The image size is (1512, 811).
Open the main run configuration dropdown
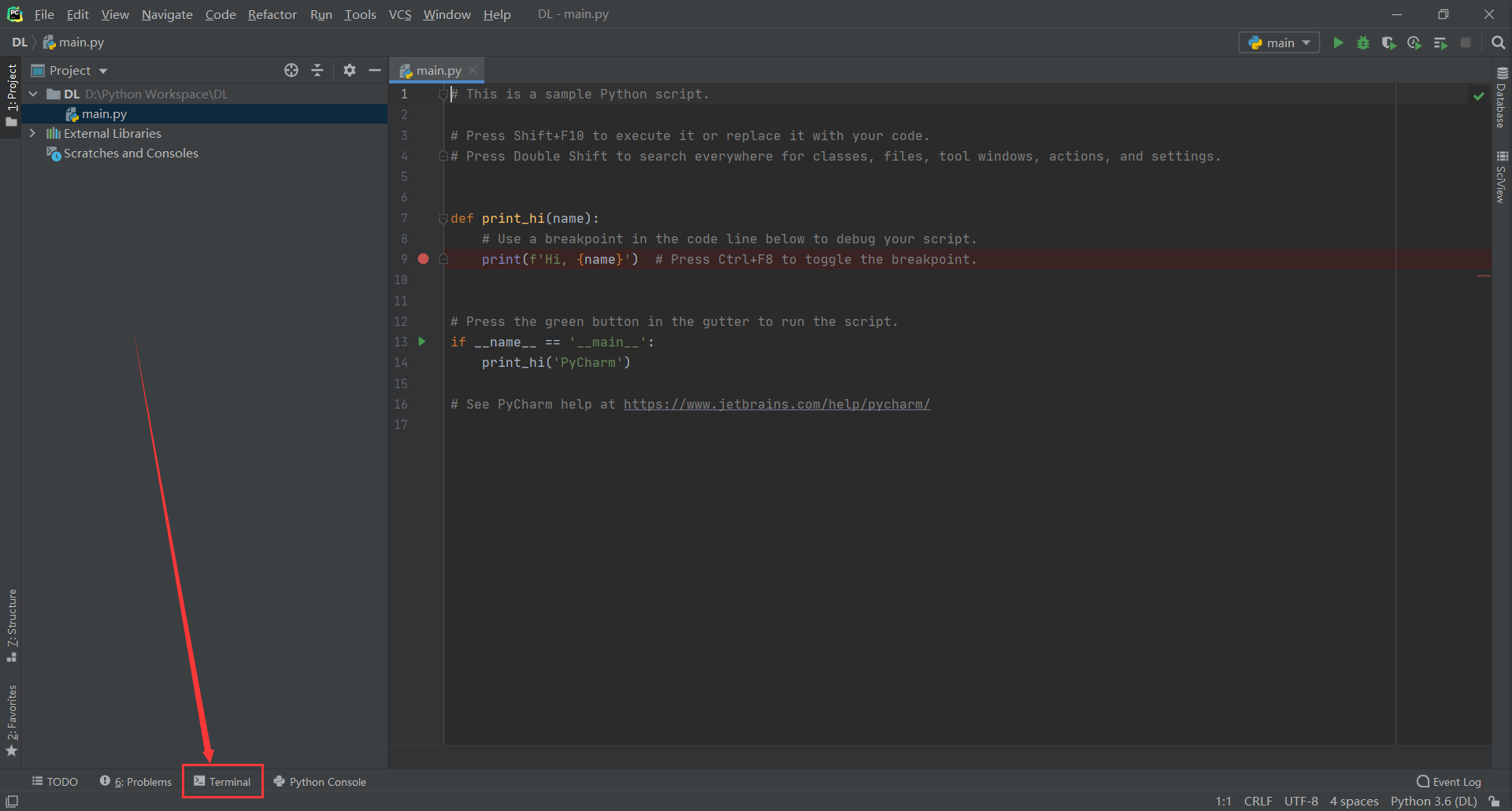(x=1279, y=43)
